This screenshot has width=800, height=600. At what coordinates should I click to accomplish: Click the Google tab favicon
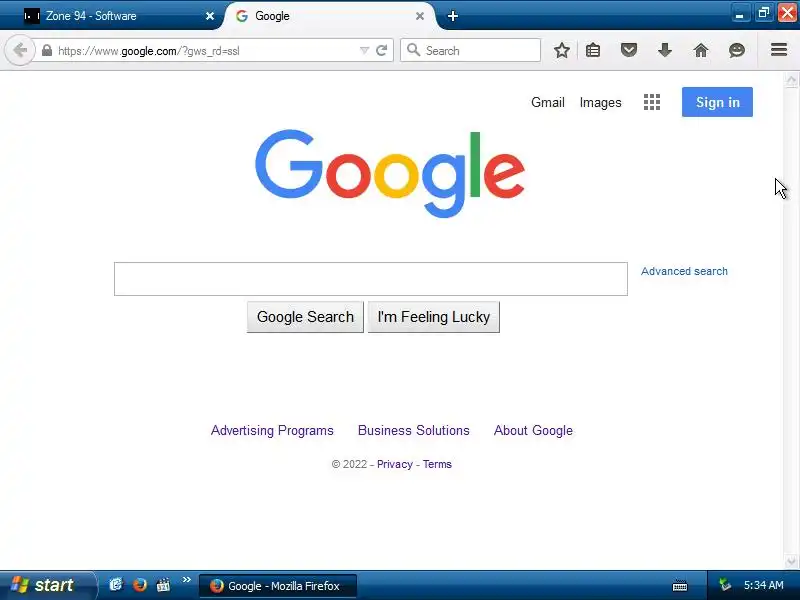[x=242, y=16]
